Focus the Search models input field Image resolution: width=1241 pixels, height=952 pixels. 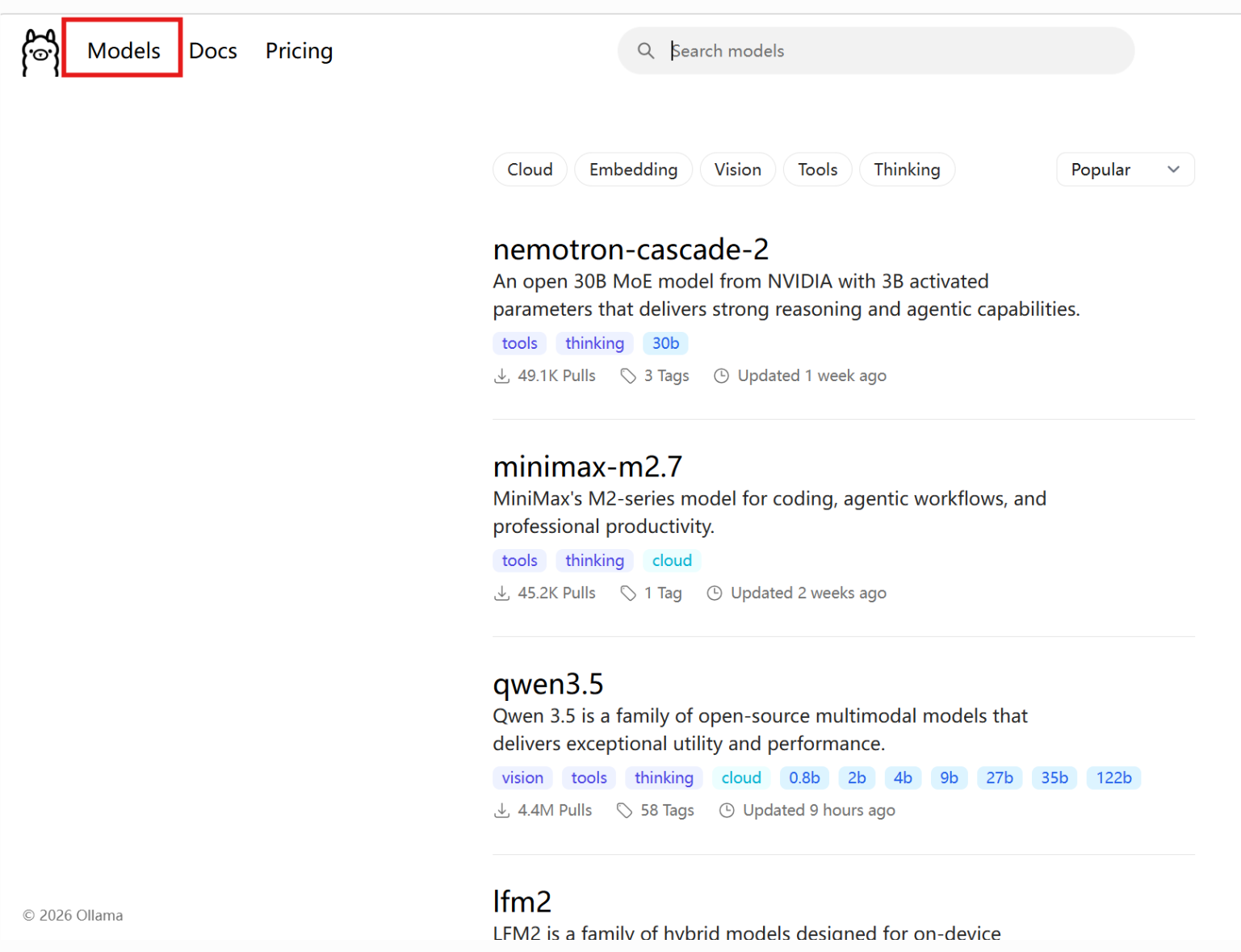[876, 51]
